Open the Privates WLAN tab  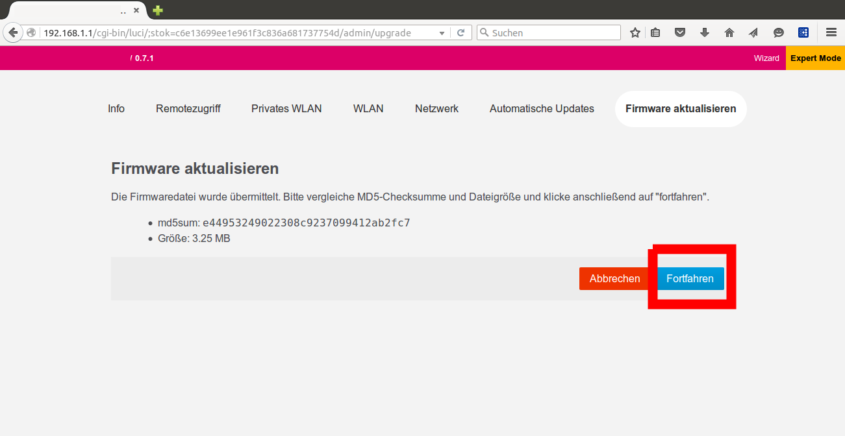(x=286, y=108)
